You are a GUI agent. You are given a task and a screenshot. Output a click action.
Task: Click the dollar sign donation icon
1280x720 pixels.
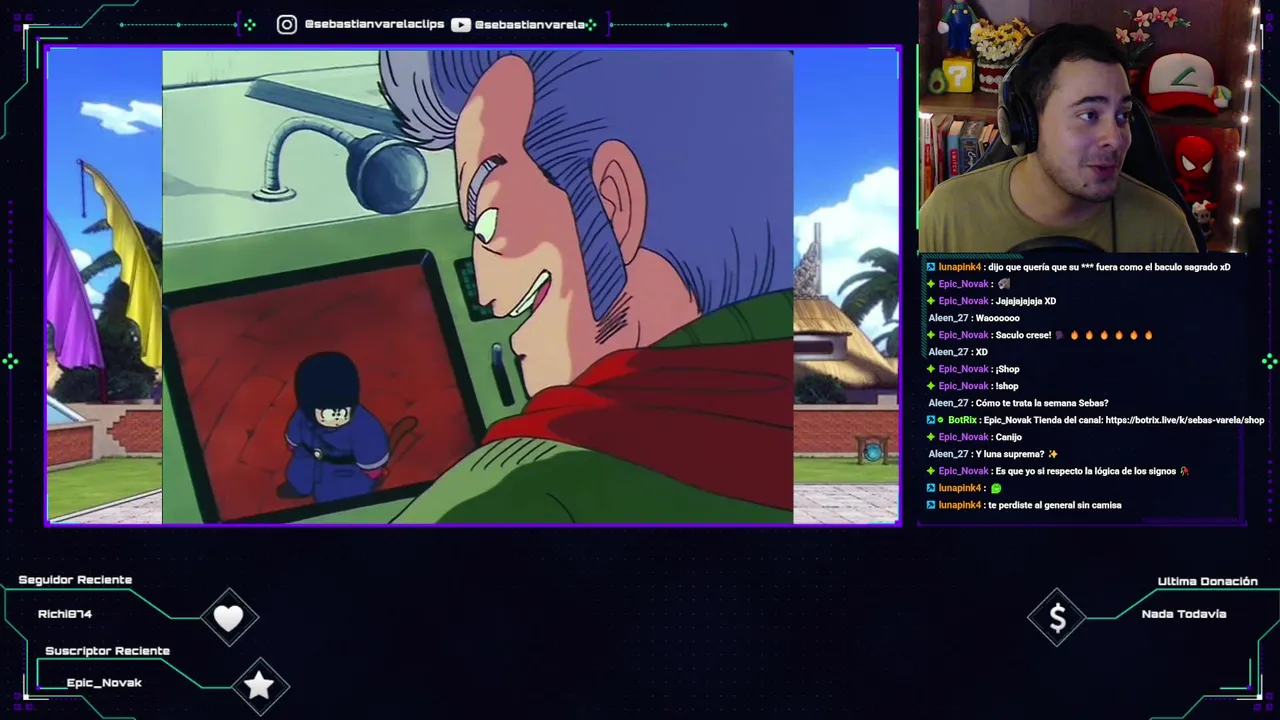1058,619
